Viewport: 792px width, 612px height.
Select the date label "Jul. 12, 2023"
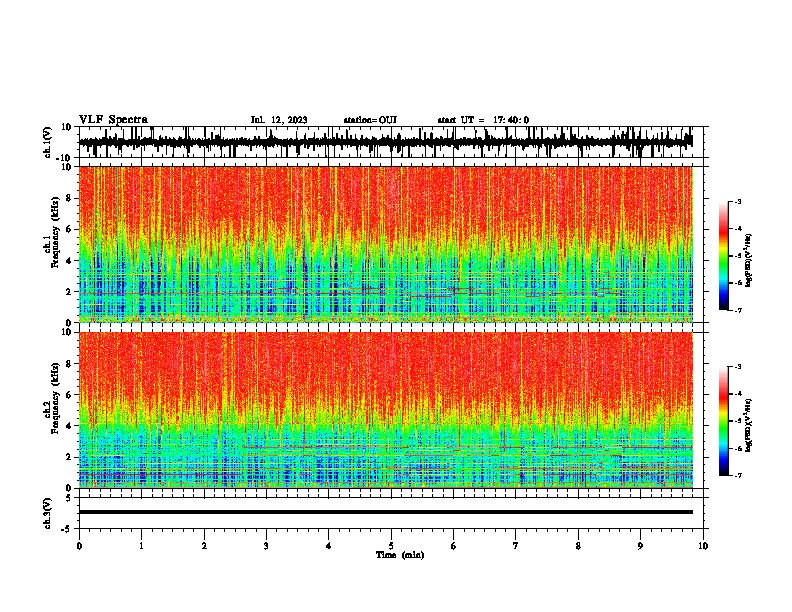279,120
